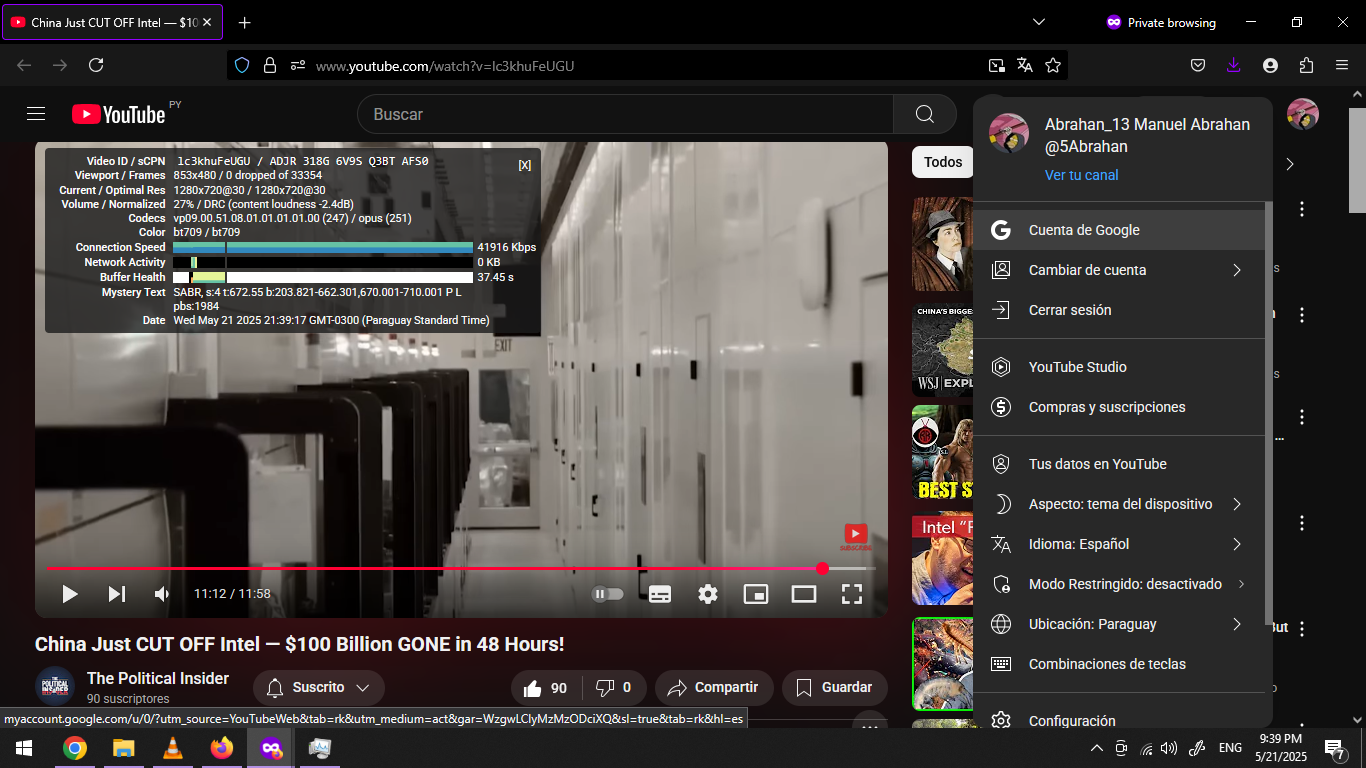Click the search magnifier button
The width and height of the screenshot is (1366, 768).
coord(925,114)
